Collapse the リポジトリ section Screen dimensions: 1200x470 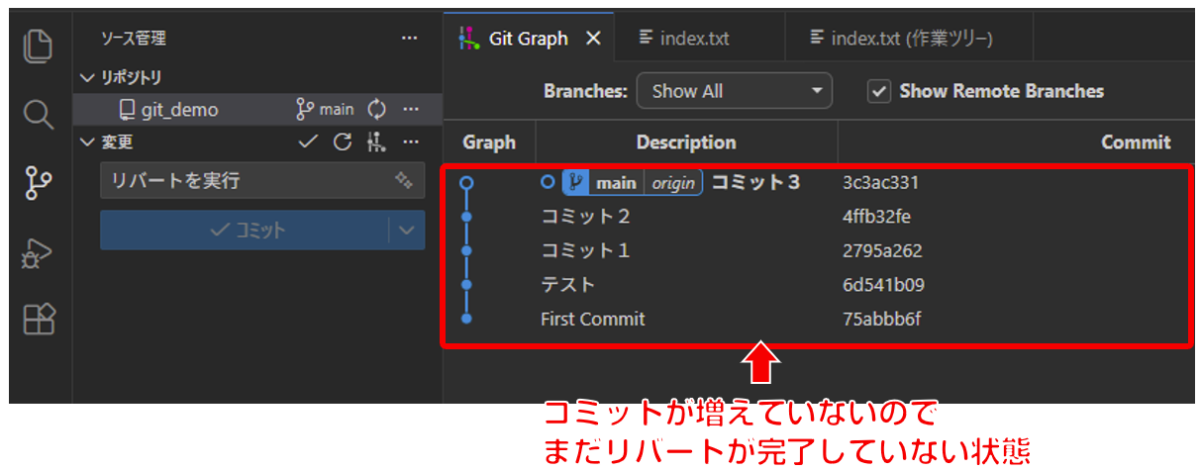point(85,77)
